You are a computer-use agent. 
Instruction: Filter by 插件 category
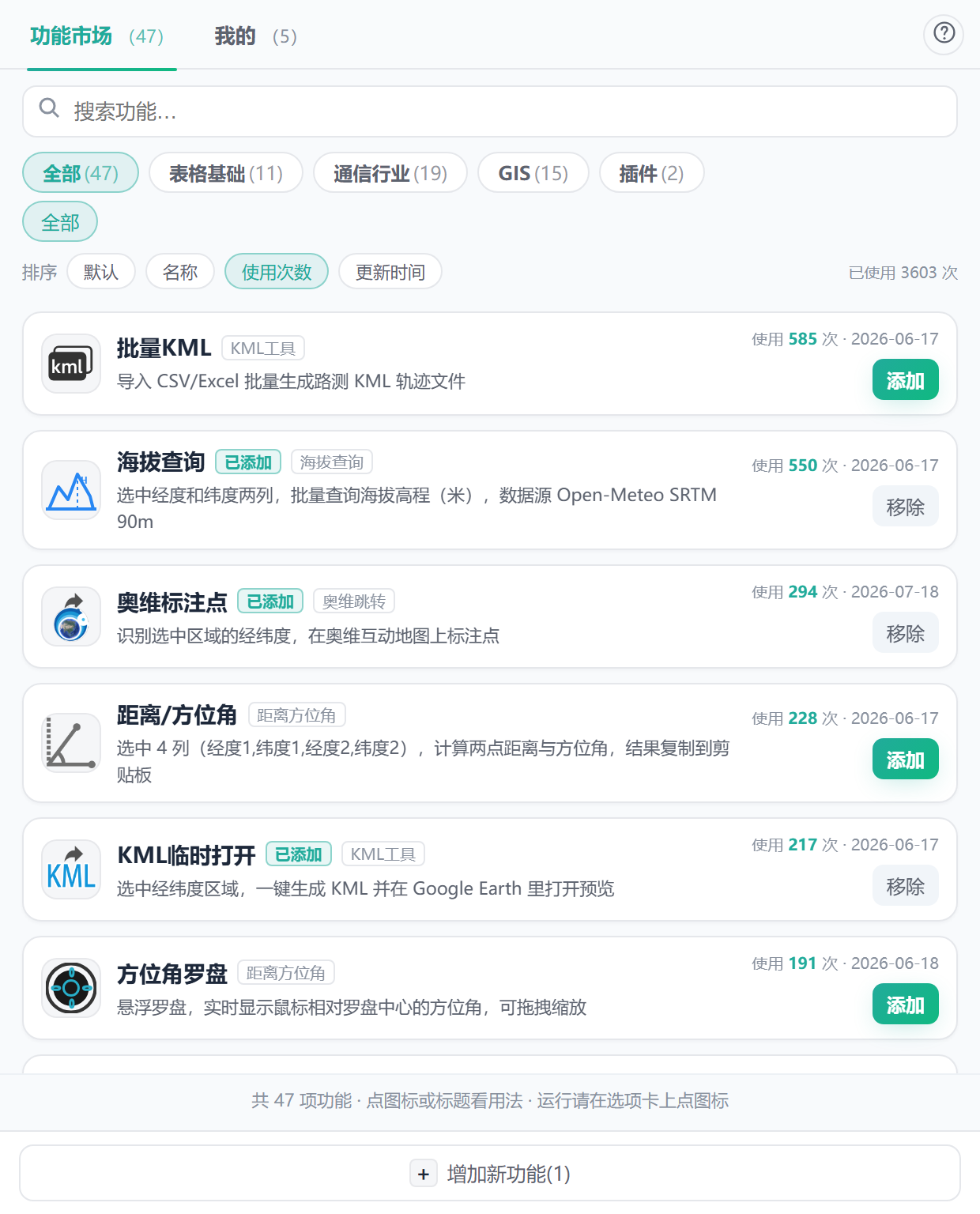click(652, 172)
